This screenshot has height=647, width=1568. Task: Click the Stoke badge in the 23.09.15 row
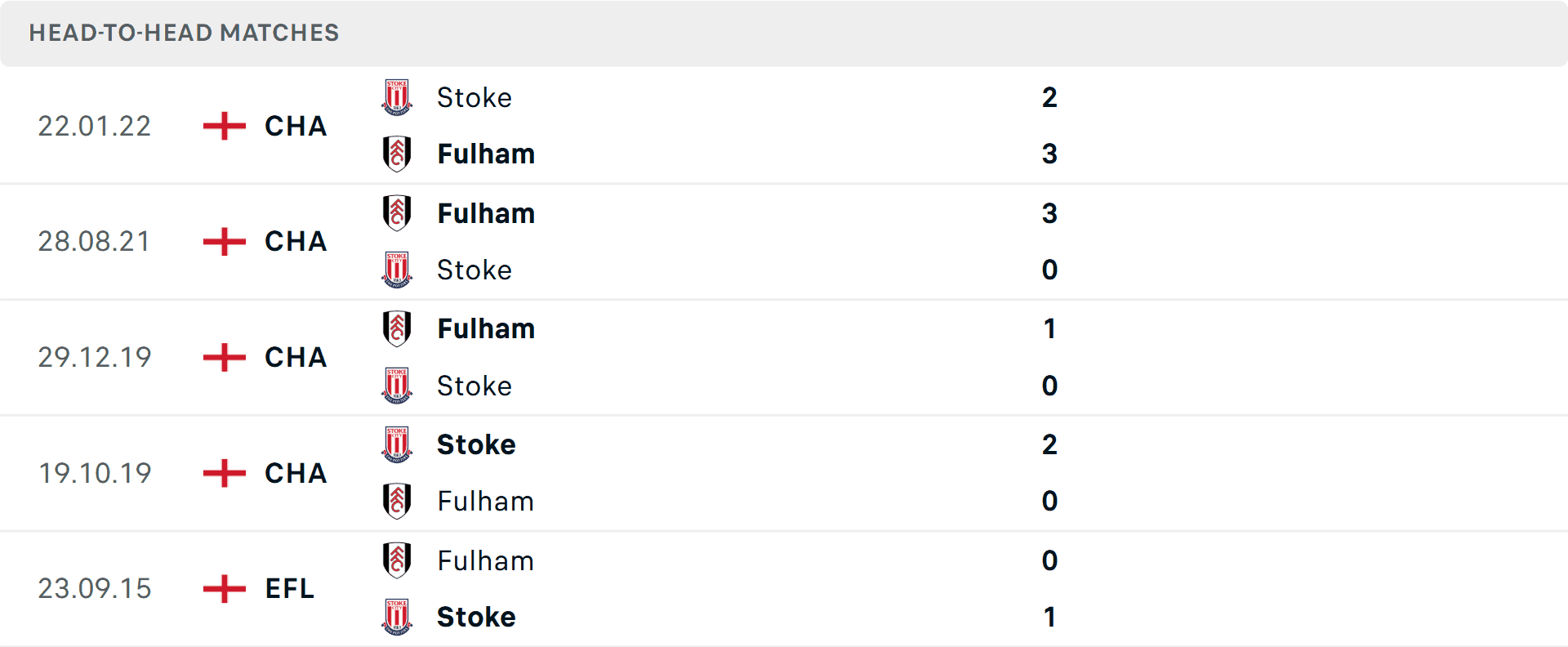click(396, 618)
